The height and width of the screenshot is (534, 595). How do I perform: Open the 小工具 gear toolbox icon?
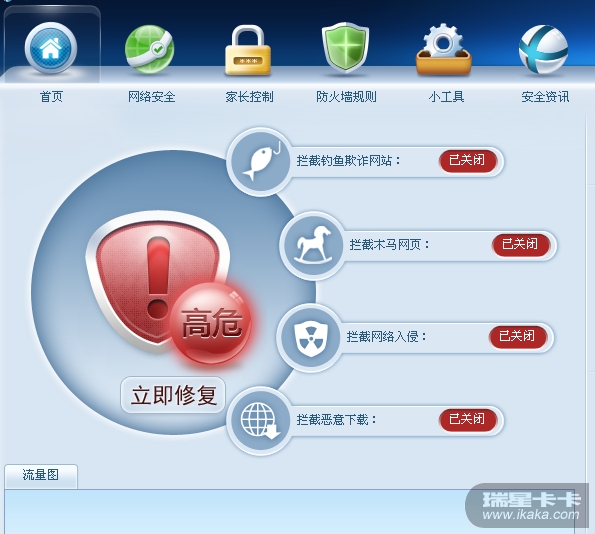point(444,50)
